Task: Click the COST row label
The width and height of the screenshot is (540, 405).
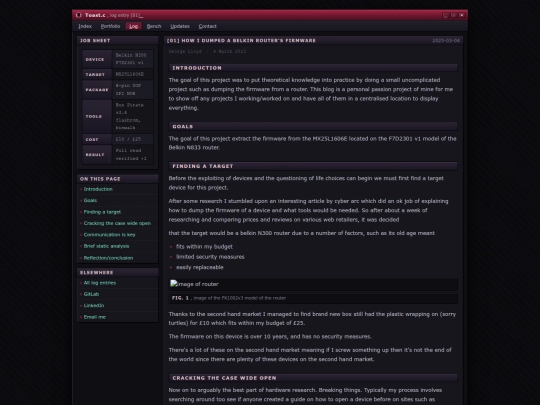Action: click(x=97, y=139)
